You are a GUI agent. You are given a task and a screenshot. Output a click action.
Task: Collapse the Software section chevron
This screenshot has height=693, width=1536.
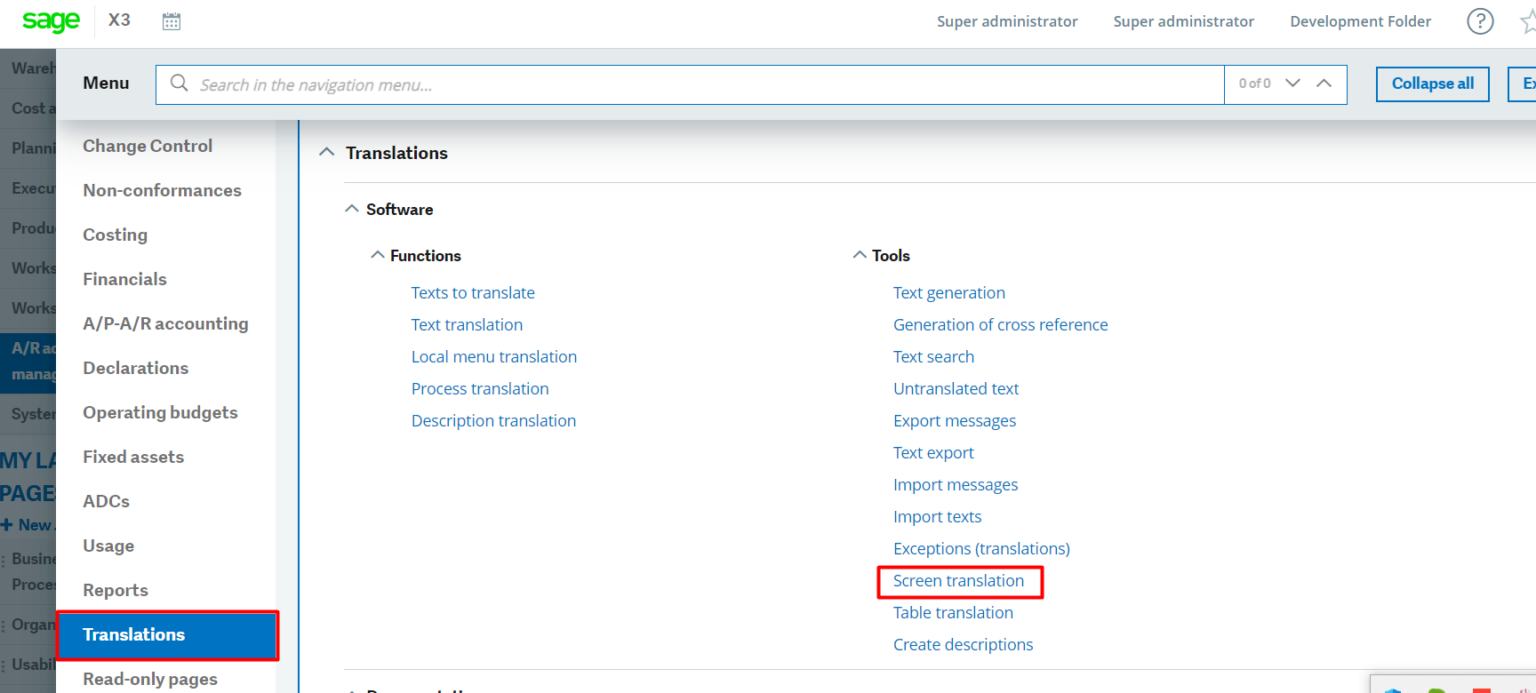coord(351,209)
